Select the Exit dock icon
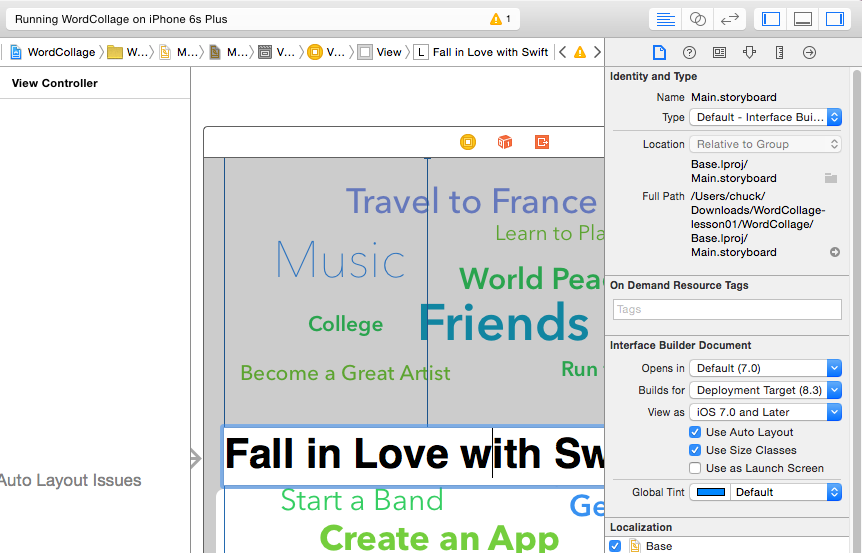Screen dimensions: 862x553 coord(542,142)
